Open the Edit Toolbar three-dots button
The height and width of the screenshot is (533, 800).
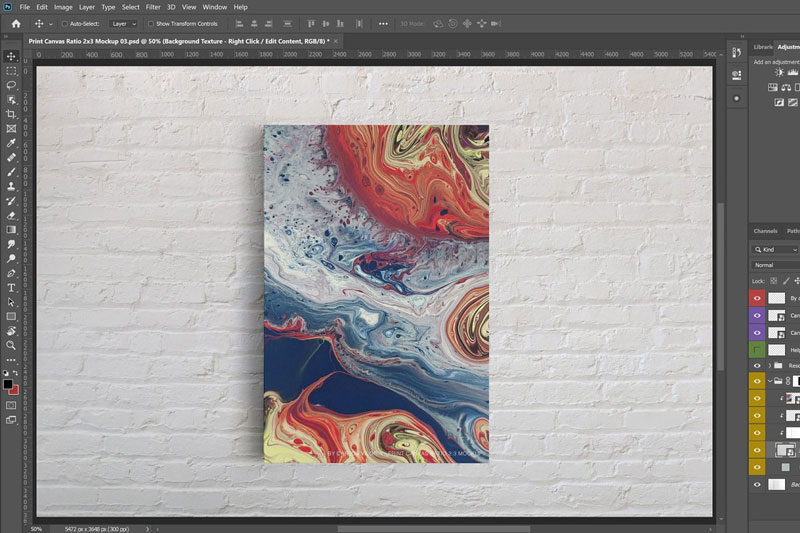(x=11, y=360)
